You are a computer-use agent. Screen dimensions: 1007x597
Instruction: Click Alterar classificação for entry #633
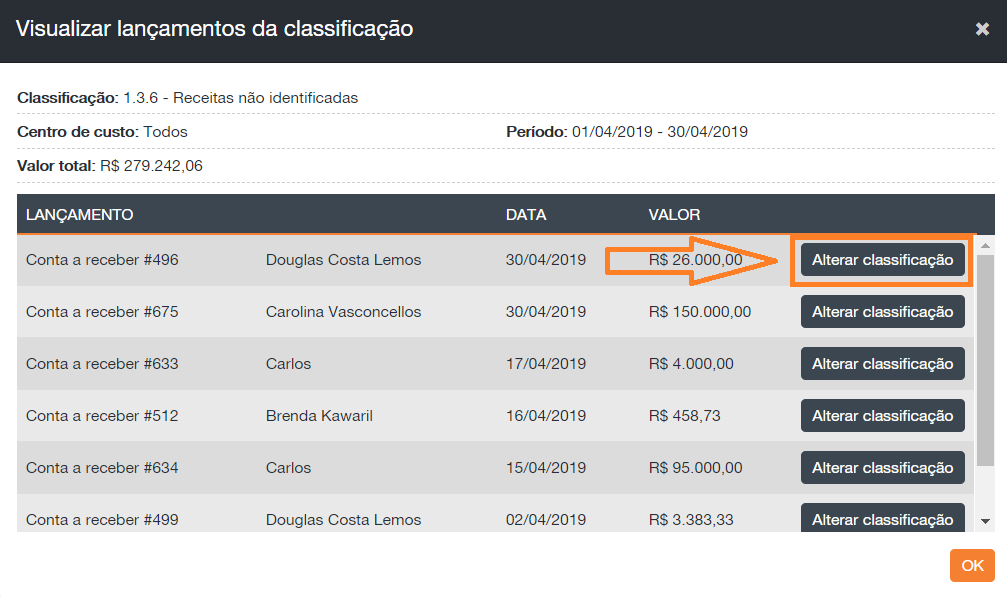click(882, 364)
